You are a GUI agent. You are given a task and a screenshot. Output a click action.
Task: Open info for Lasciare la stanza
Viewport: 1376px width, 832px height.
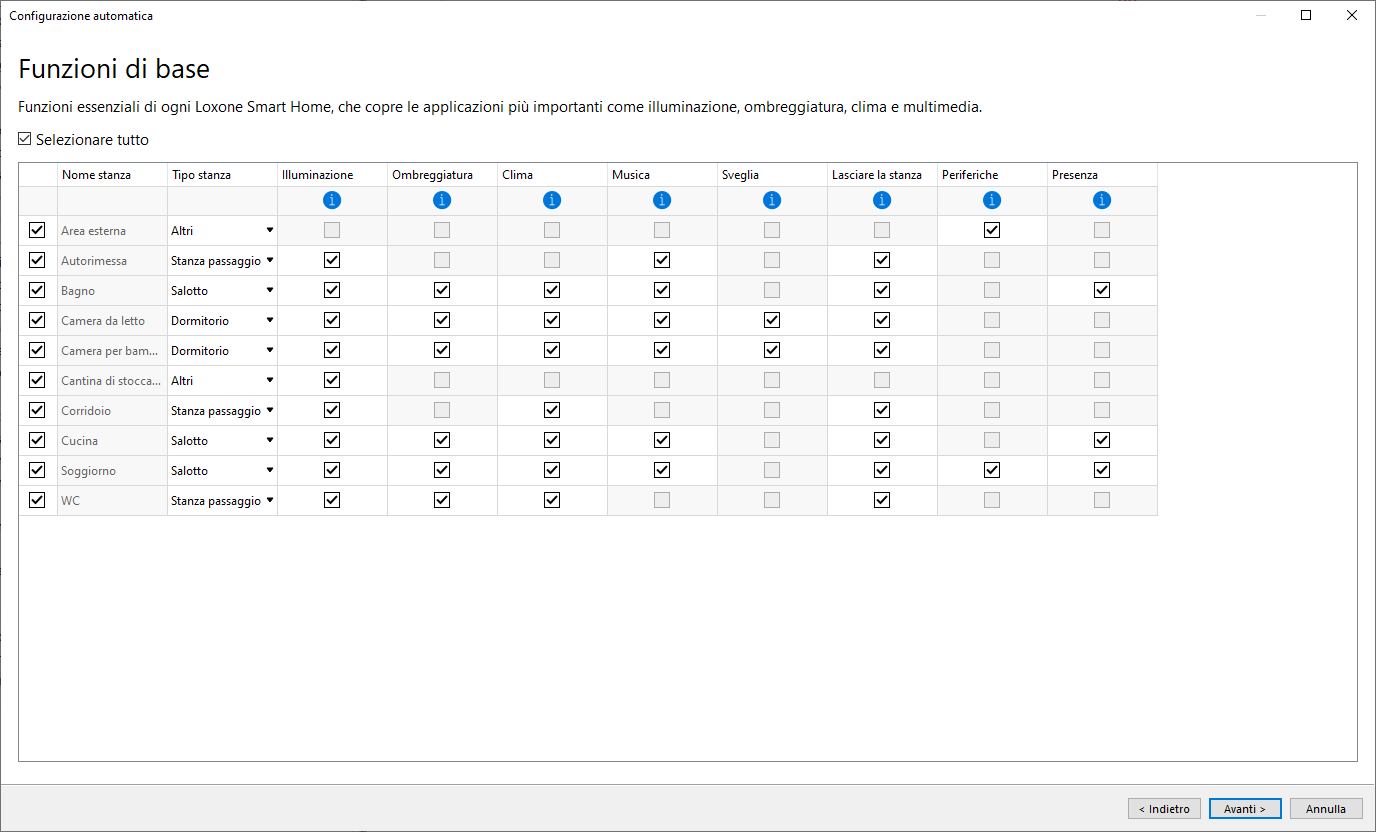click(882, 200)
